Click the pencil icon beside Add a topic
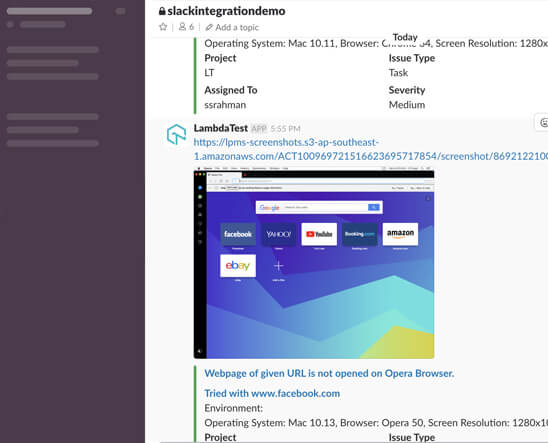The height and width of the screenshot is (443, 548). 209,27
